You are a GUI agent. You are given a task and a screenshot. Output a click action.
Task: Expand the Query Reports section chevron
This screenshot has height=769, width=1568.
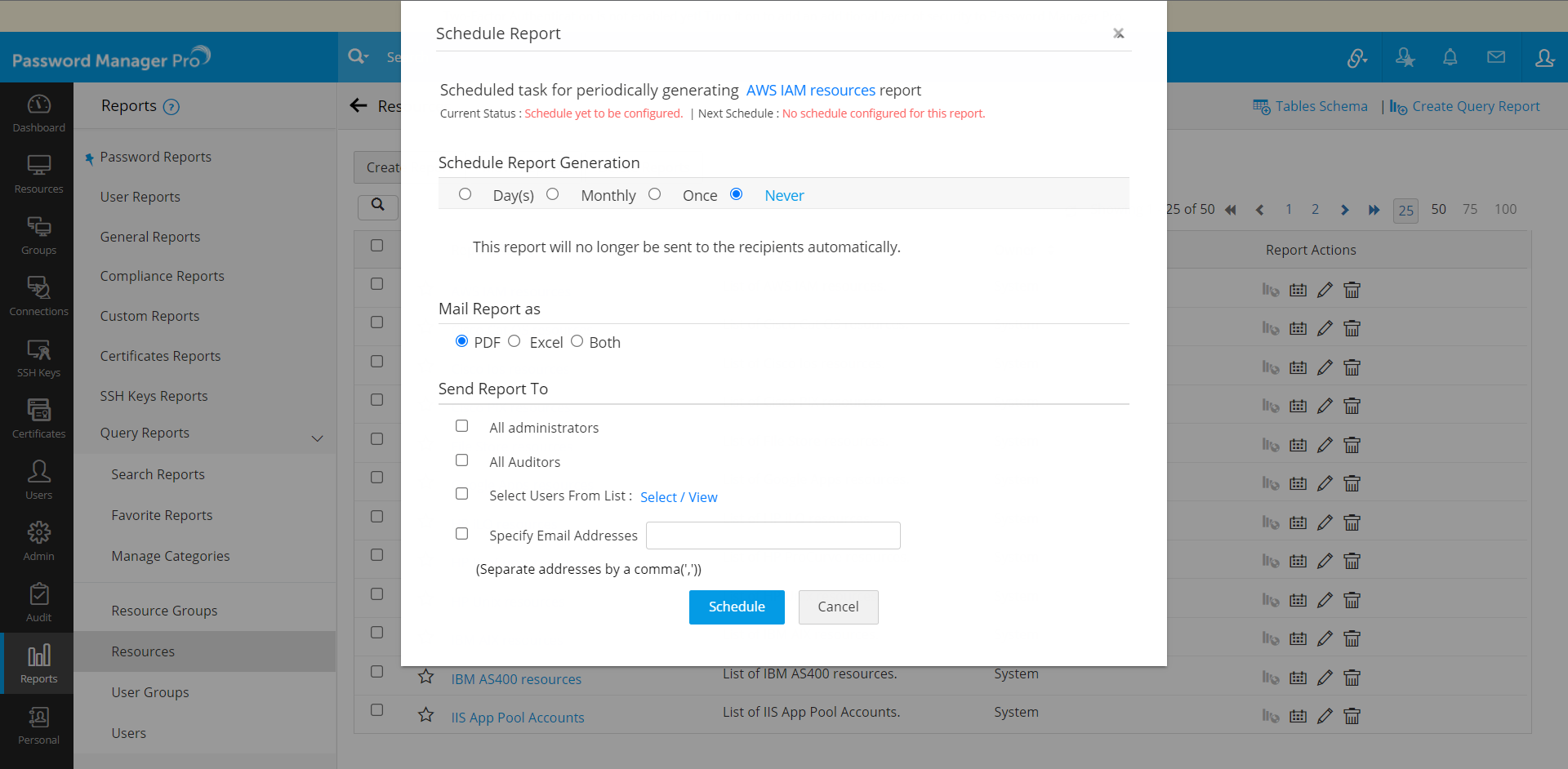tap(317, 438)
